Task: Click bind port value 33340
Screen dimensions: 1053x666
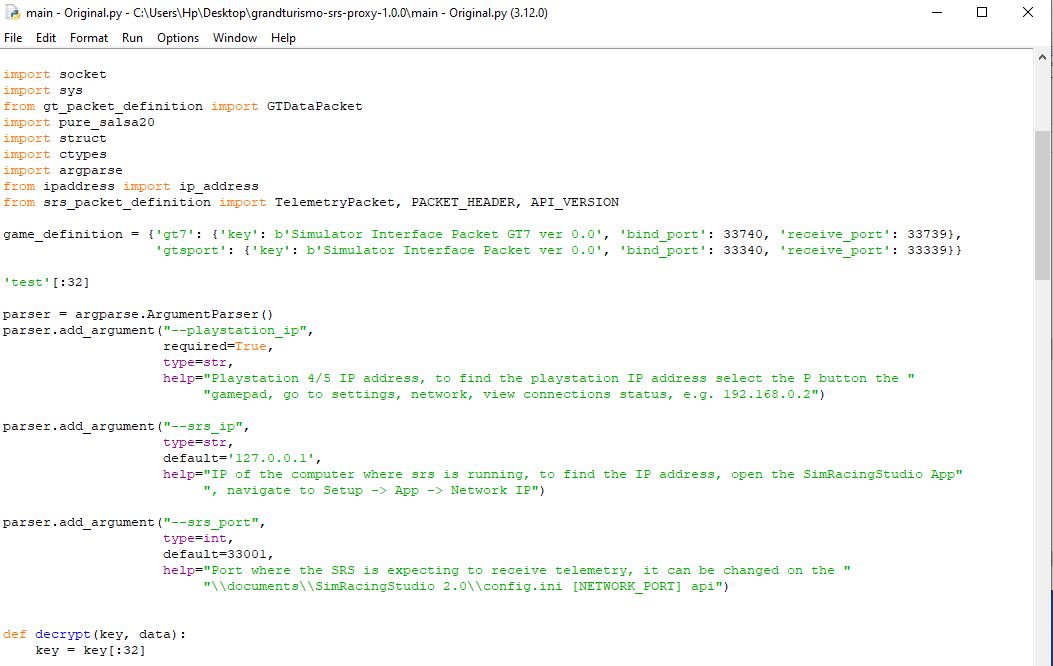Action: [x=743, y=250]
